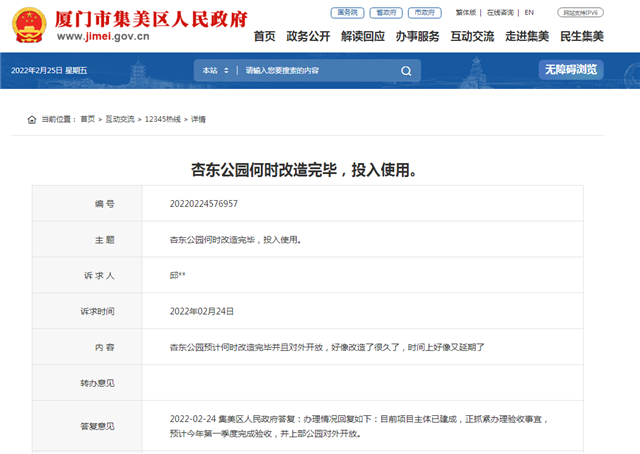Click the 诉求时间 row label

click(97, 312)
